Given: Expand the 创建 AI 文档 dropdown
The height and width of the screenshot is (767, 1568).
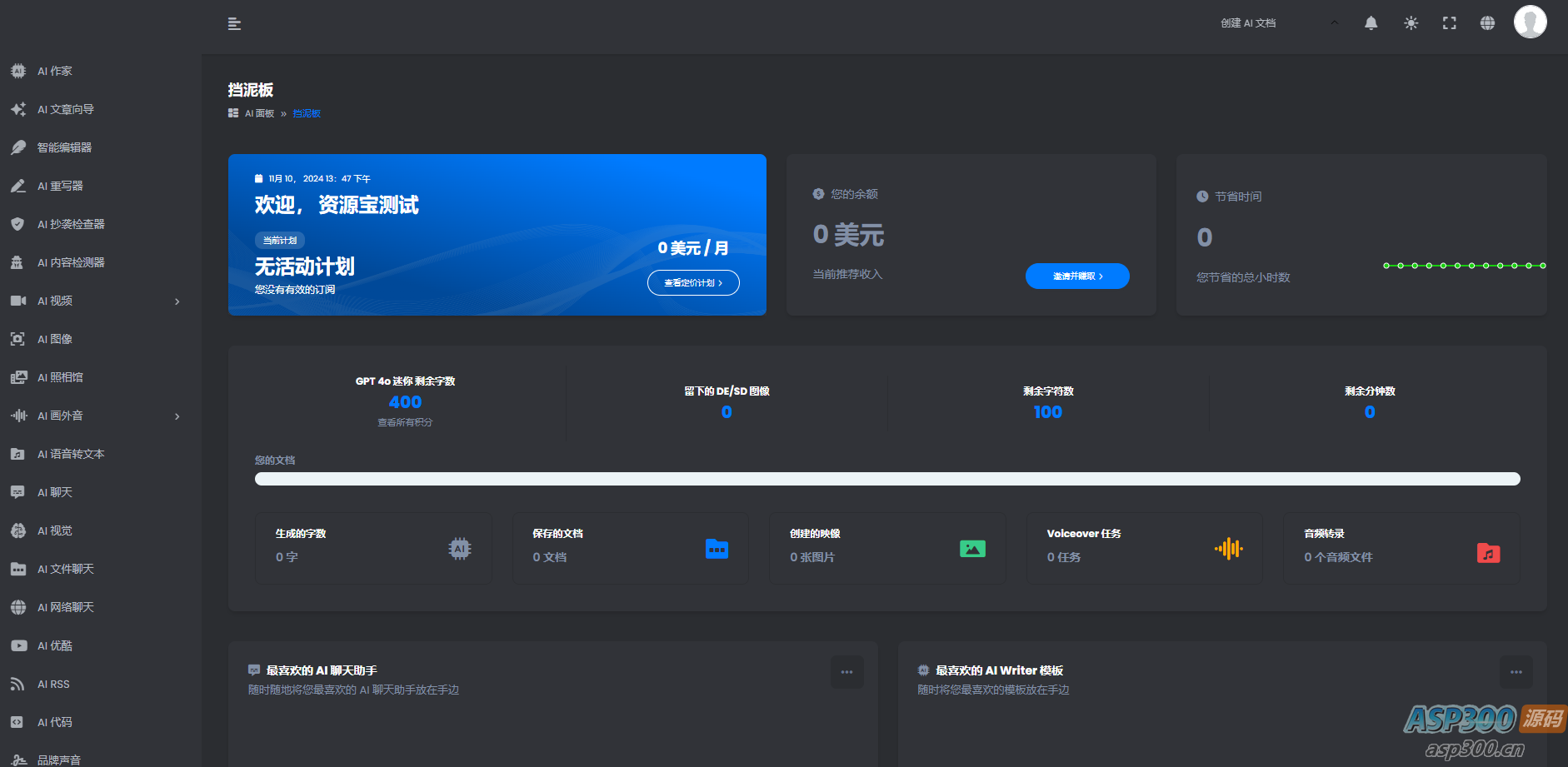Looking at the screenshot, I should [1280, 23].
